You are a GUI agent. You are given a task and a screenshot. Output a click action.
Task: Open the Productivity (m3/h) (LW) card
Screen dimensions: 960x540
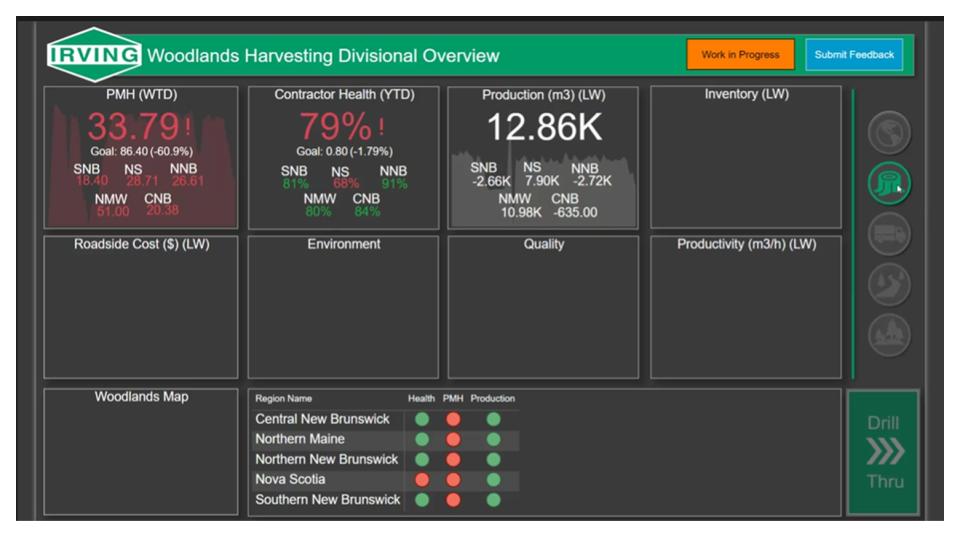pyautogui.click(x=746, y=307)
